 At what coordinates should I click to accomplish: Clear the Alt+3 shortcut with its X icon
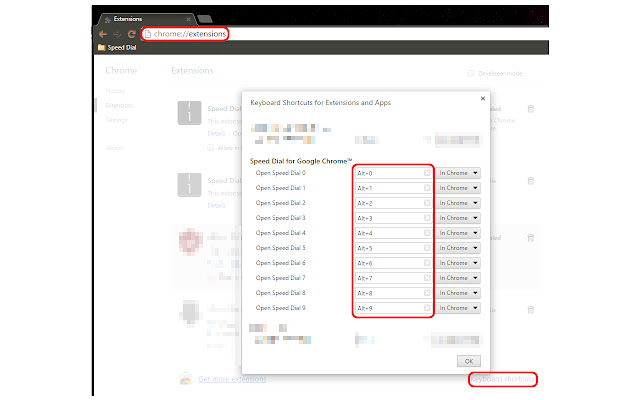(x=427, y=218)
